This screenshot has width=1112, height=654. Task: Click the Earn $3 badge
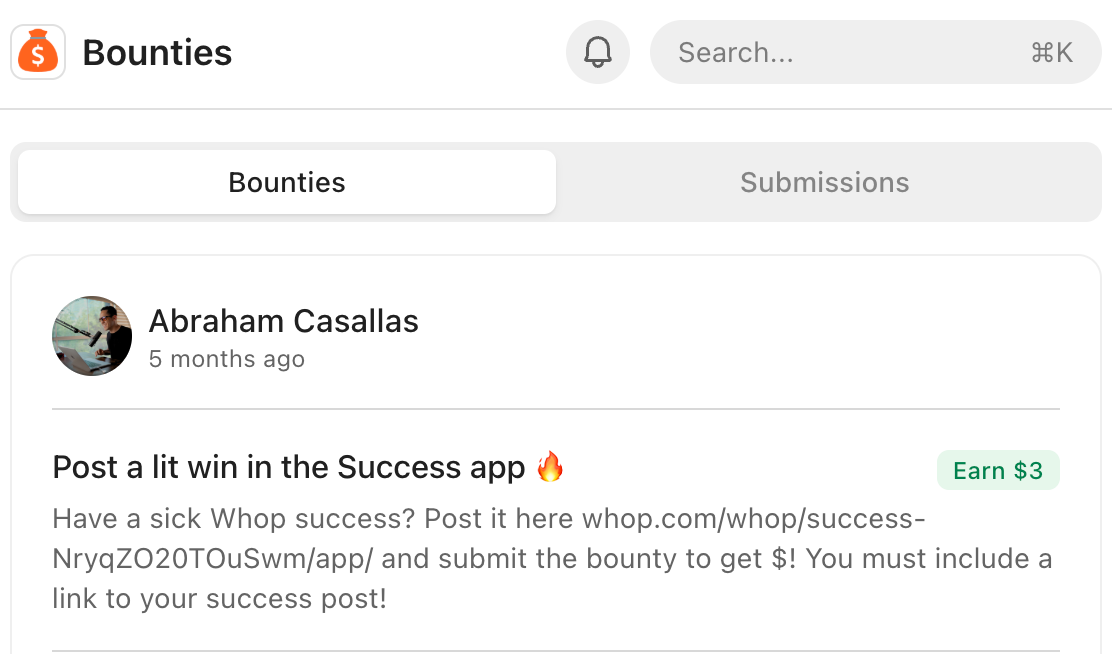click(x=997, y=471)
